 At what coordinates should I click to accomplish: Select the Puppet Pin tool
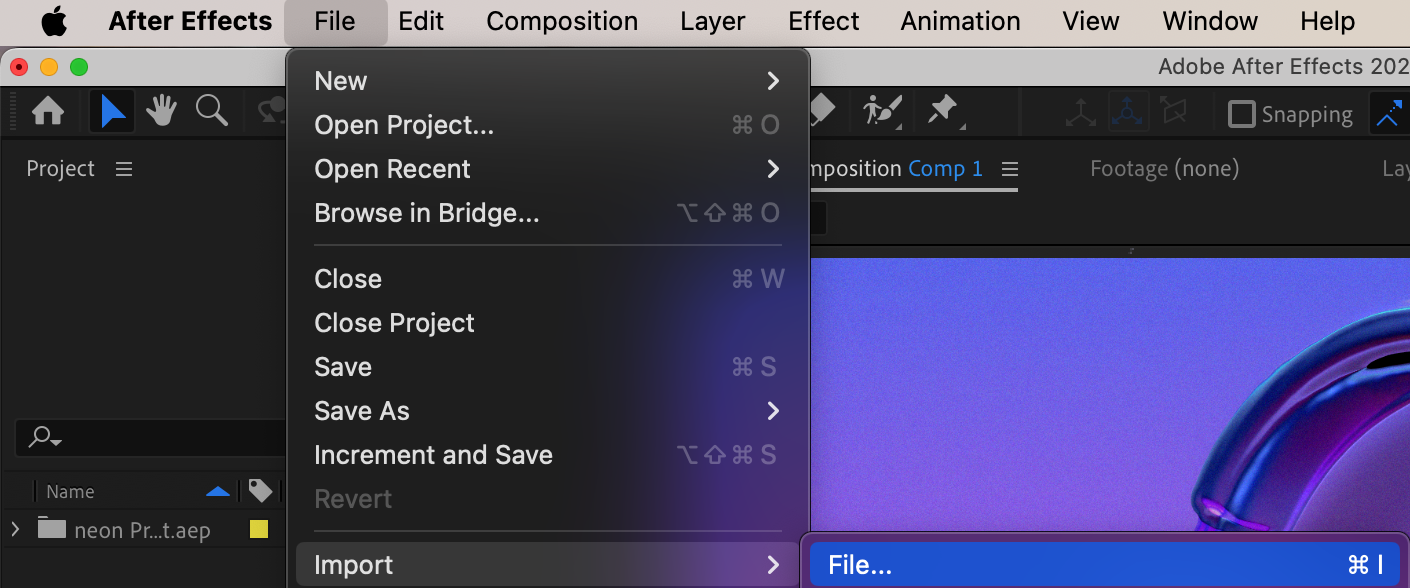point(943,111)
